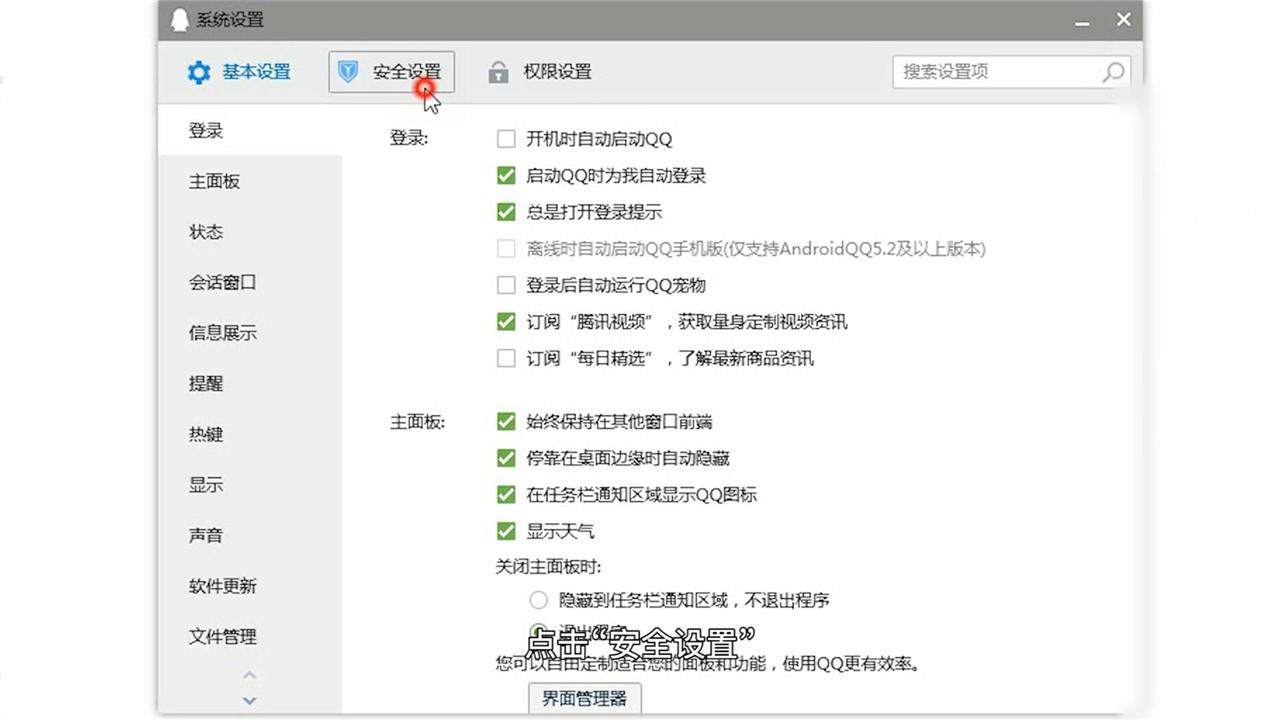Viewport: 1280px width, 720px height.
Task: Check 登录后自动运行QQ宠物
Action: click(506, 285)
